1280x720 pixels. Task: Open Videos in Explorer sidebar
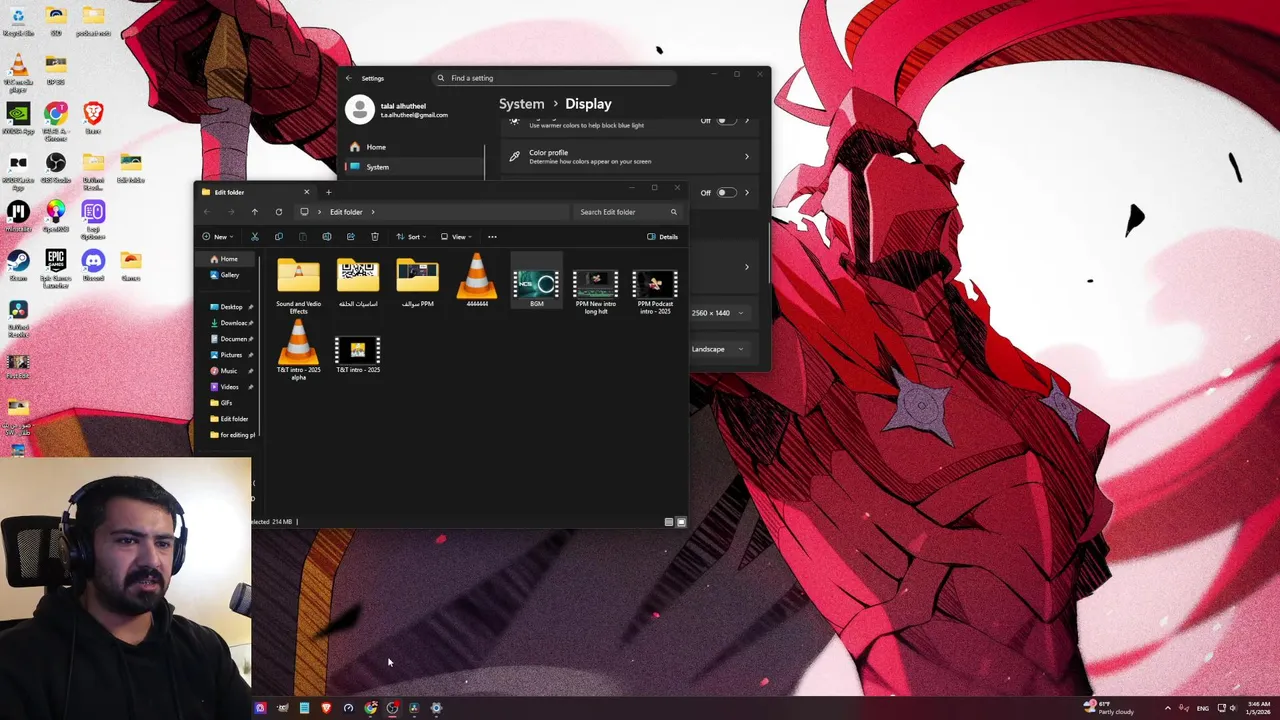click(x=225, y=387)
